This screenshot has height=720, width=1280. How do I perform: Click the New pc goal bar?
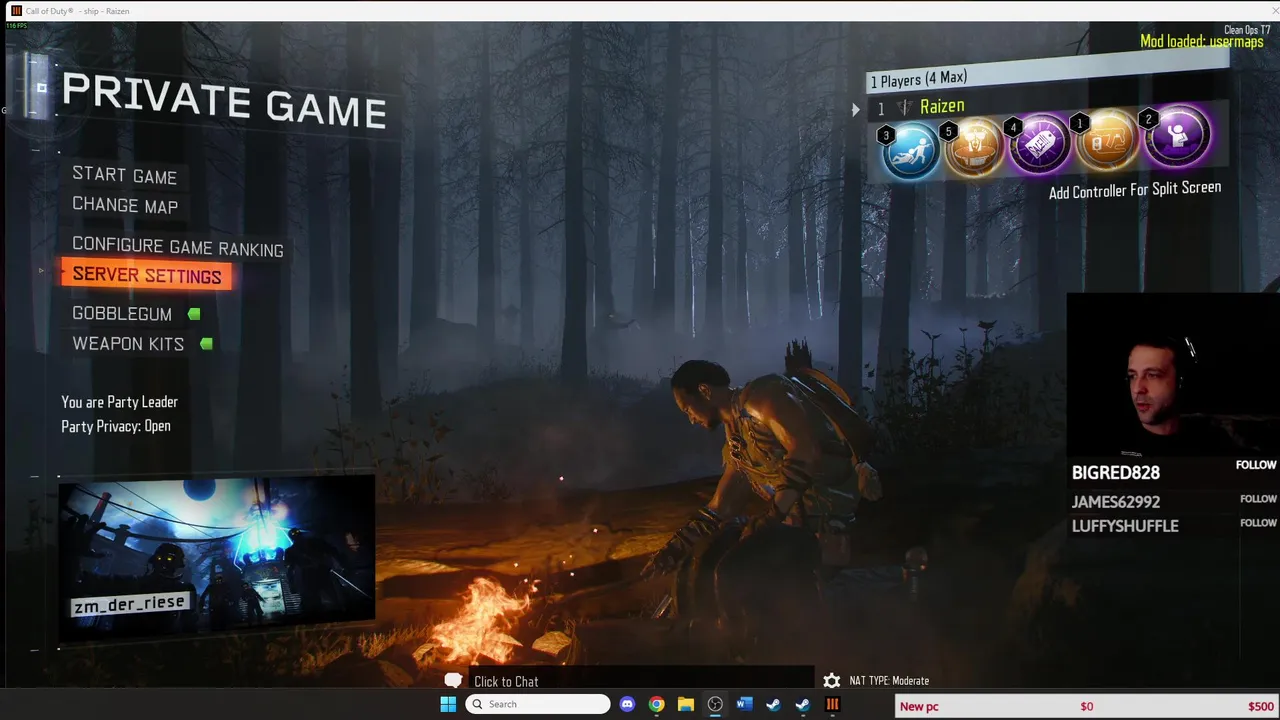tap(1087, 706)
